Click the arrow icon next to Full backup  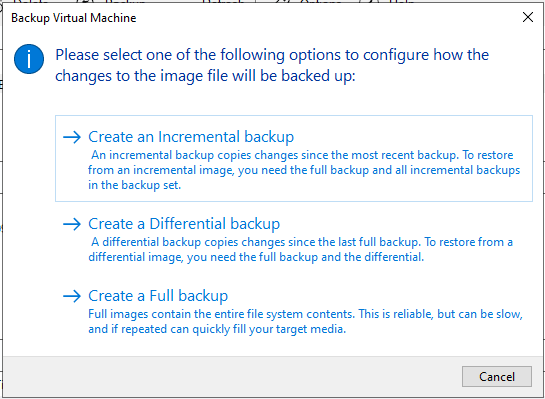pos(72,296)
